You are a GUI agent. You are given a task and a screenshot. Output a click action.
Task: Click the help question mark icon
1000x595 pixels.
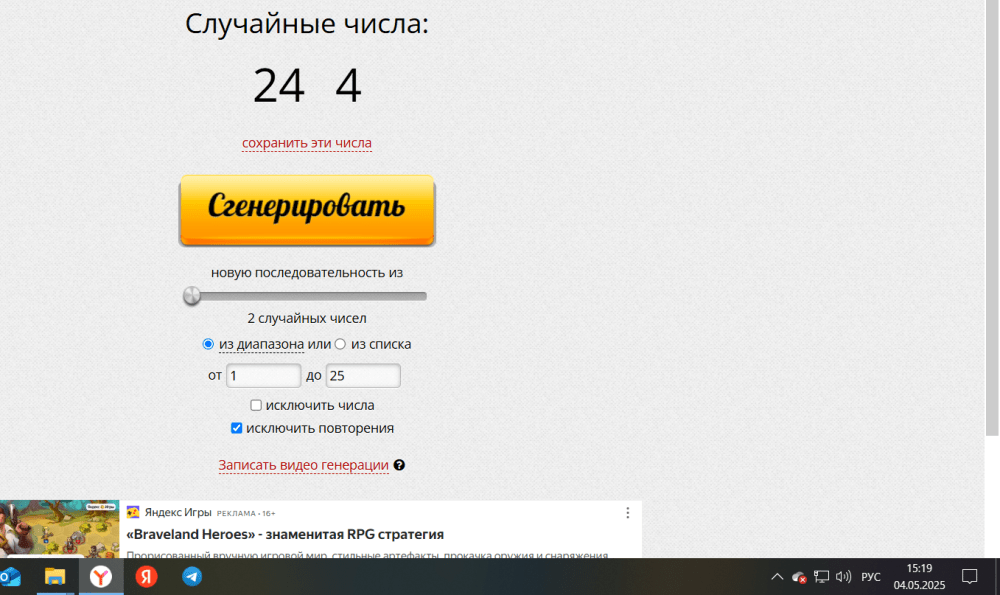point(399,465)
